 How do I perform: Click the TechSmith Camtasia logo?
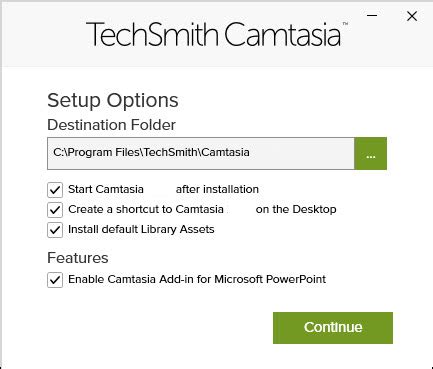[x=213, y=34]
